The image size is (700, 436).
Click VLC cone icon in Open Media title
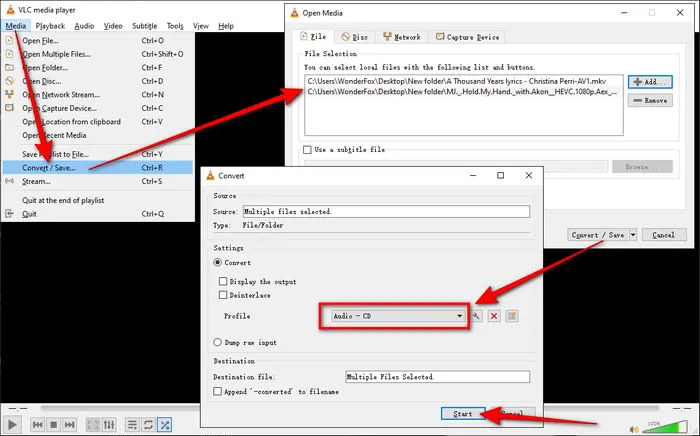pyautogui.click(x=295, y=13)
